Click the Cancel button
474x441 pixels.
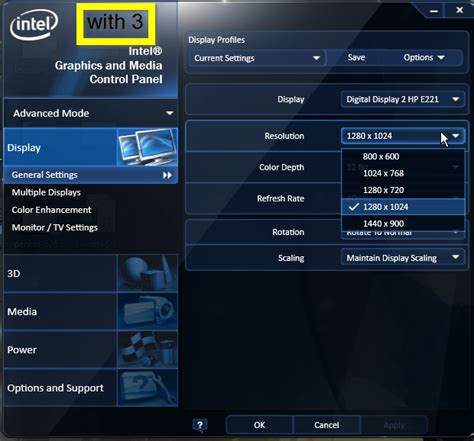click(x=326, y=425)
